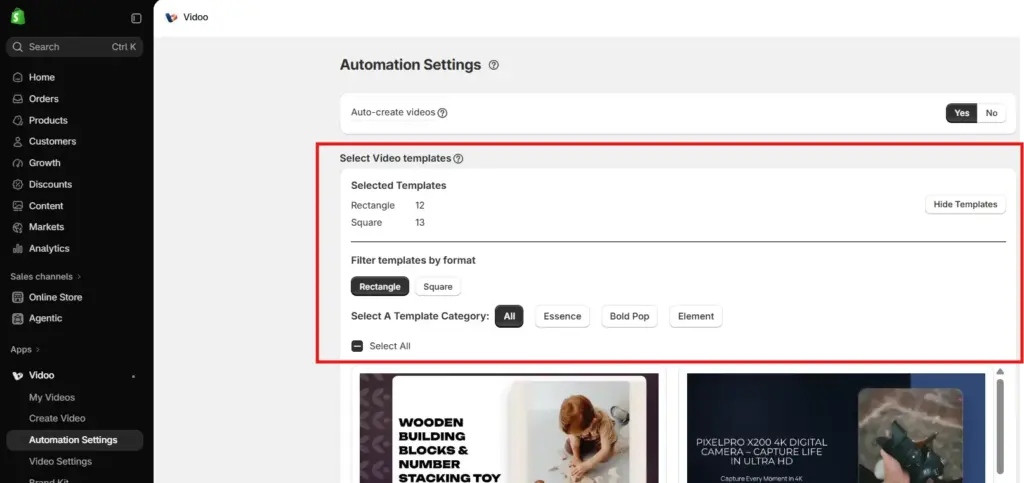Click the Growth target icon

18,163
